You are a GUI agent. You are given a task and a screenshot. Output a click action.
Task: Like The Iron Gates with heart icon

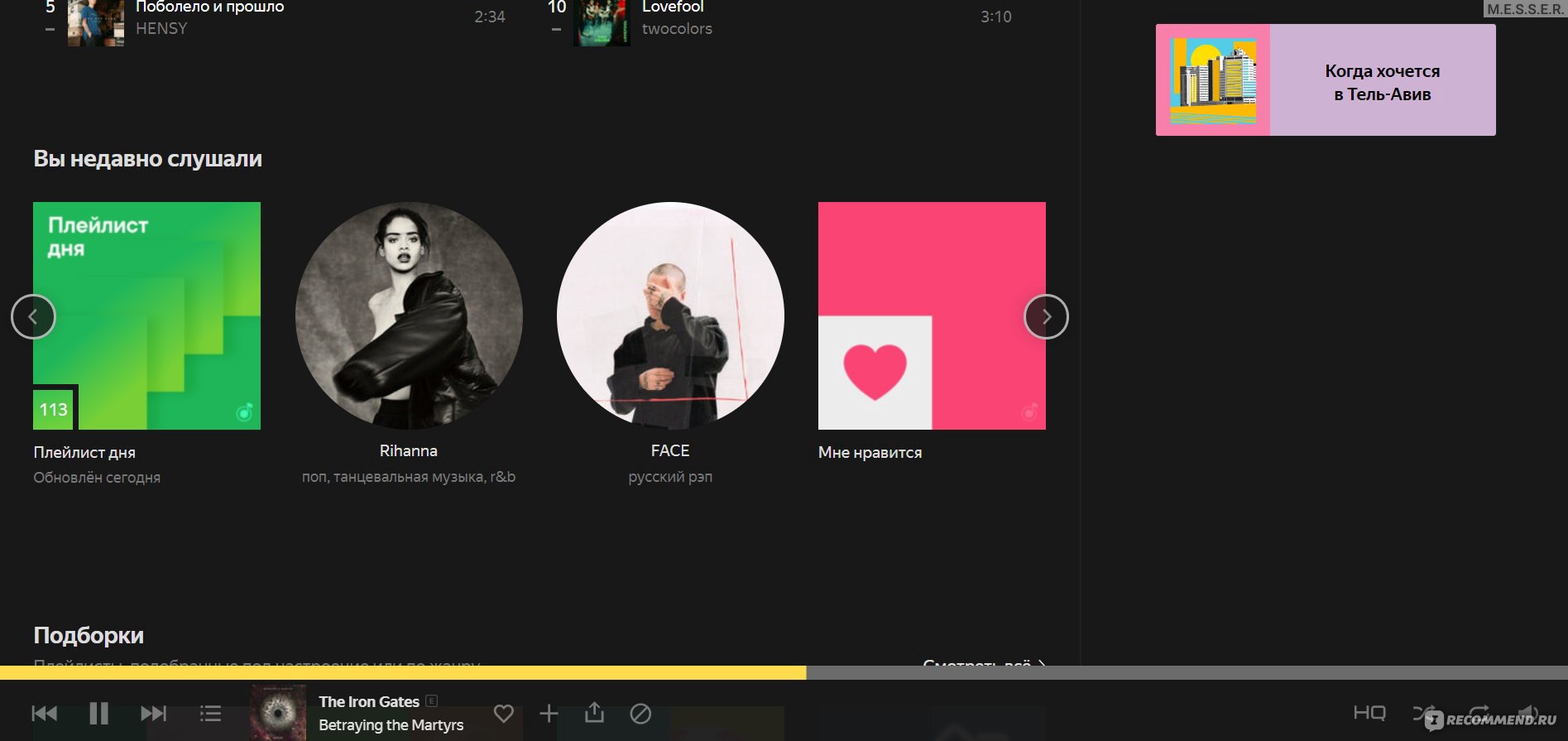pyautogui.click(x=503, y=713)
